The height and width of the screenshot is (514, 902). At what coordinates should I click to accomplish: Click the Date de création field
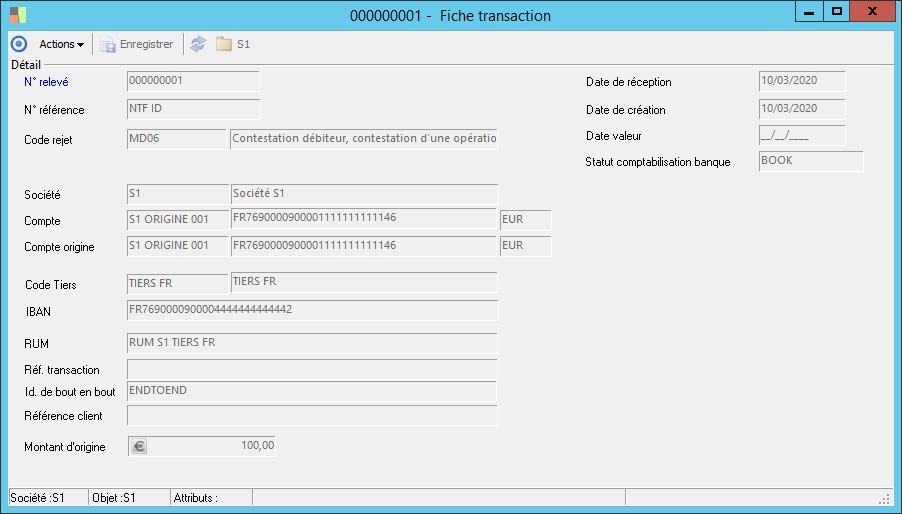(802, 109)
